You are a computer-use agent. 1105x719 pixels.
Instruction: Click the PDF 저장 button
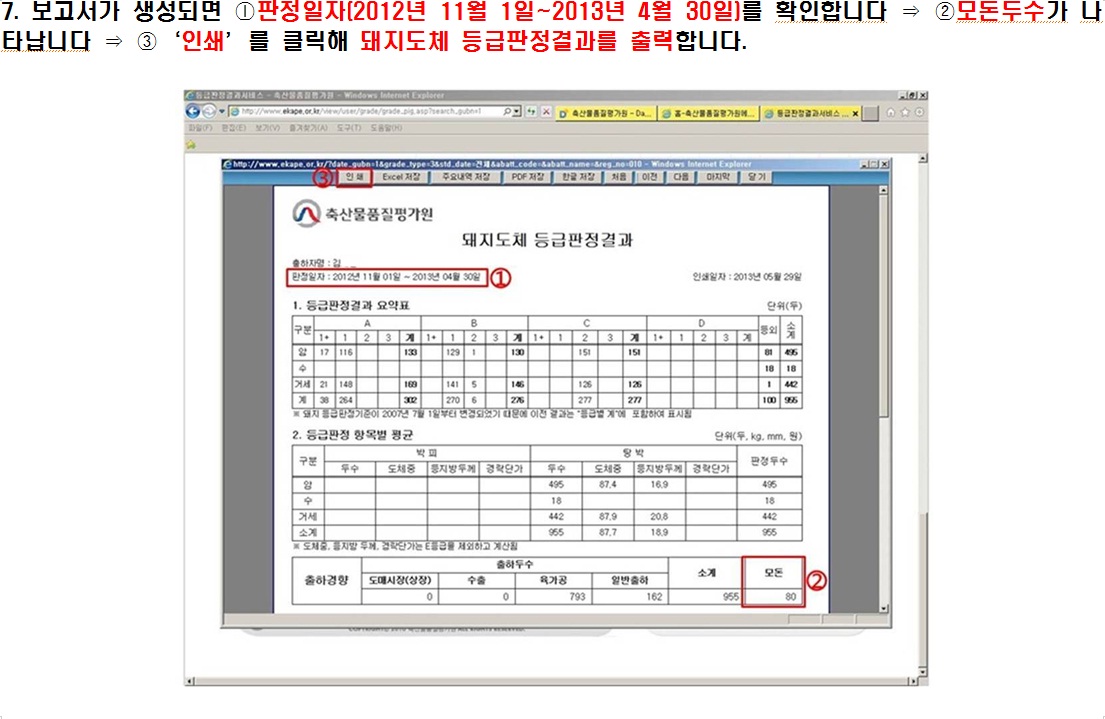(x=527, y=177)
